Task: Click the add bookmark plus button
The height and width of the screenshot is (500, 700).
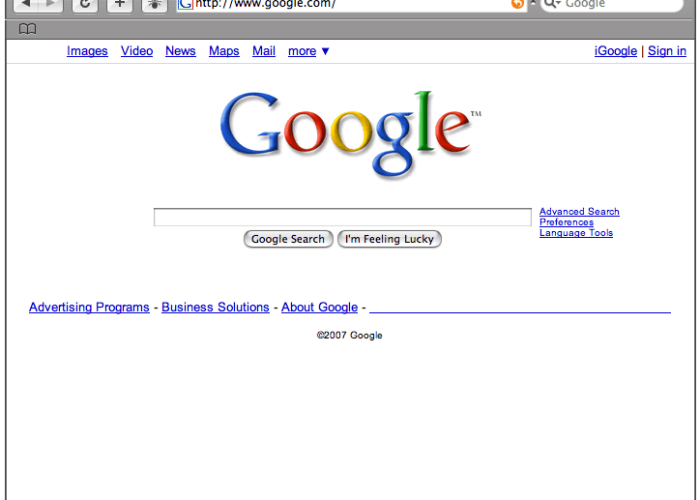Action: (x=119, y=5)
